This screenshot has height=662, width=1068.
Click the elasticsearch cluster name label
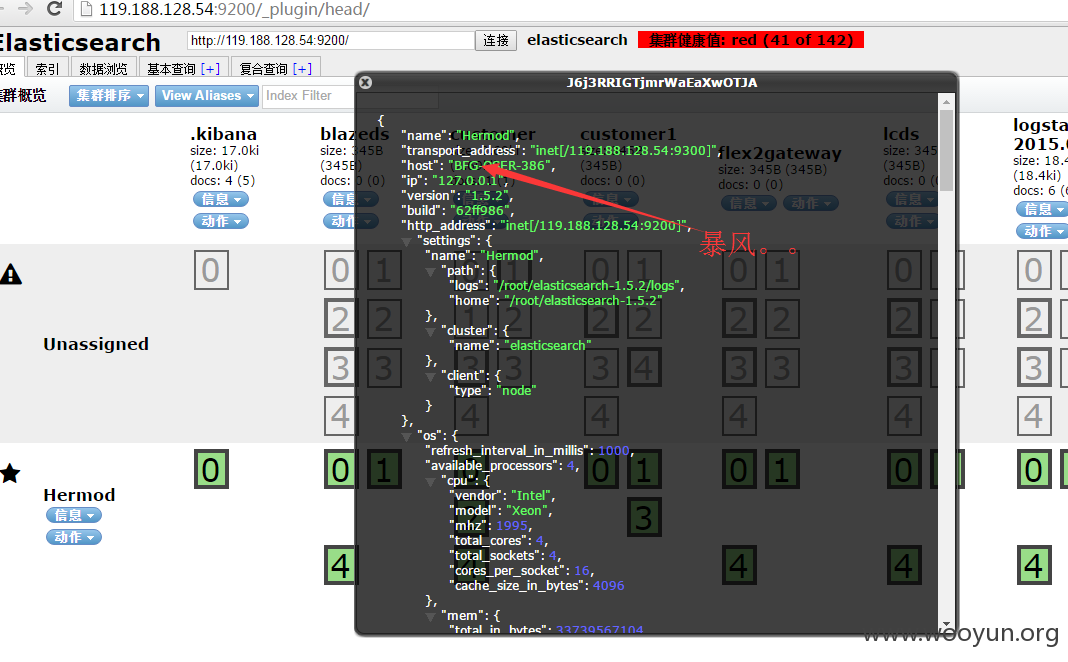577,40
